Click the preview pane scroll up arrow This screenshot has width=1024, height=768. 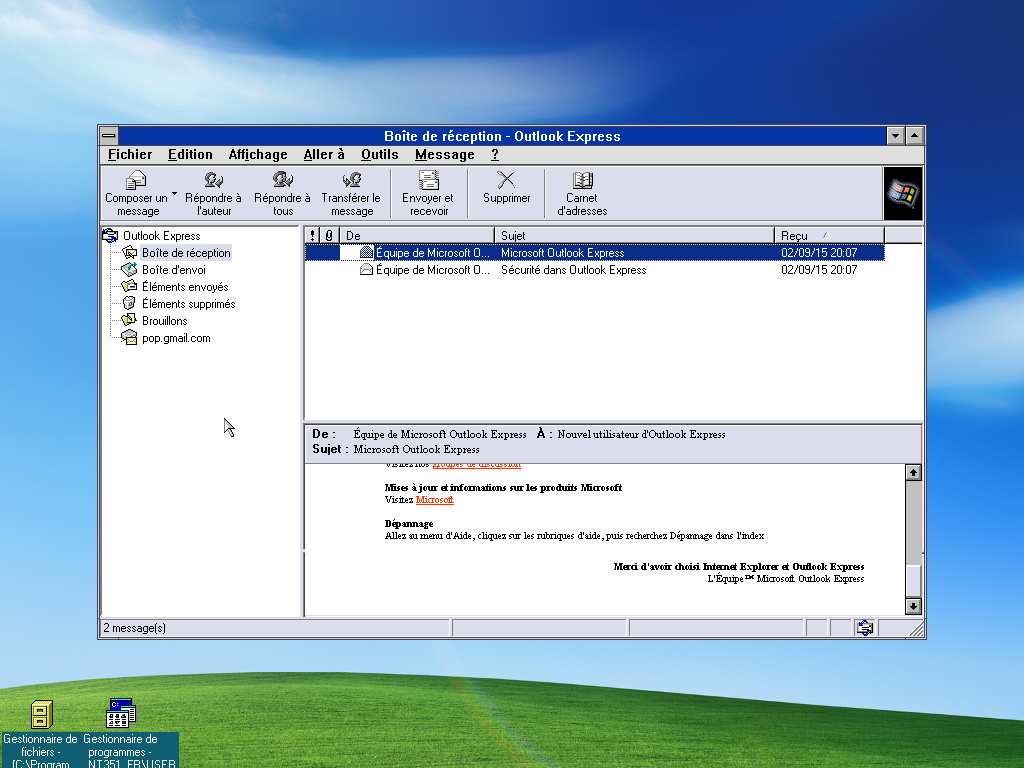tap(912, 472)
